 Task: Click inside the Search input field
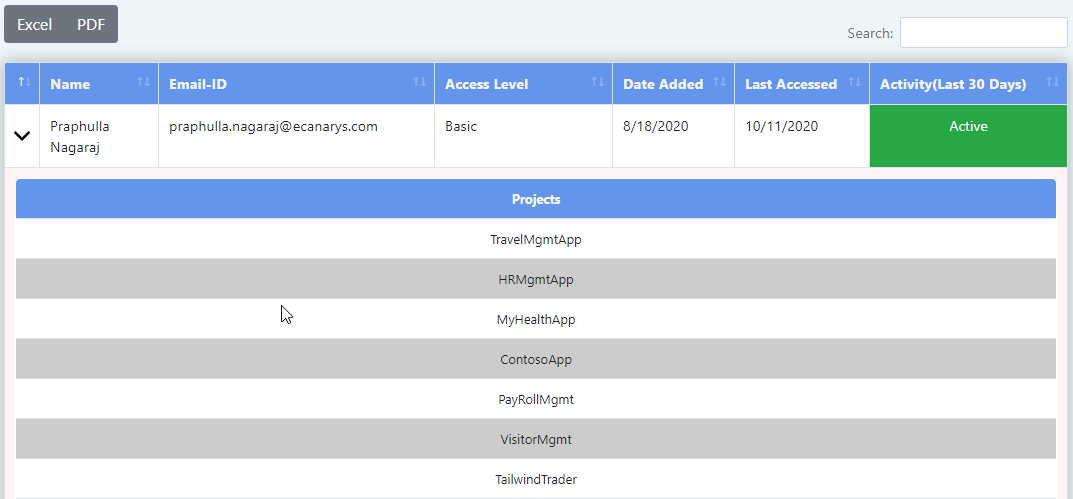983,33
